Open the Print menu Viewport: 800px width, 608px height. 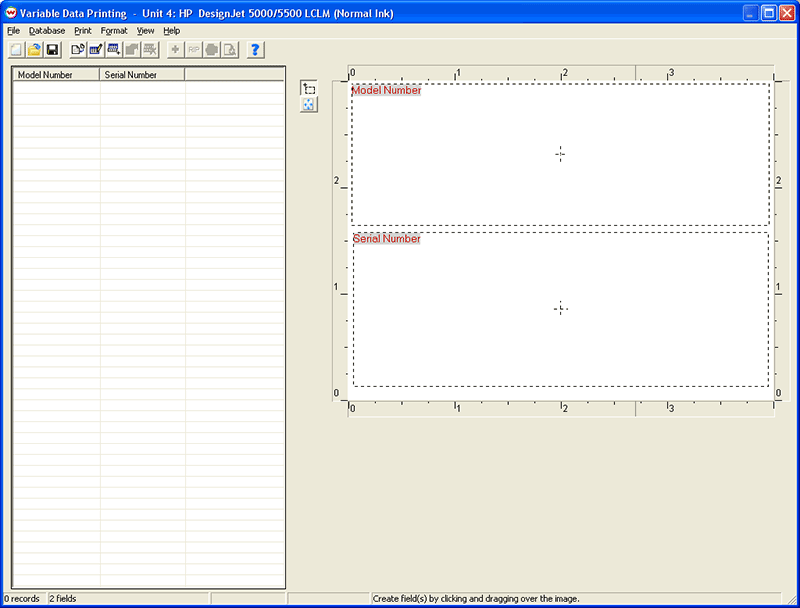(83, 31)
